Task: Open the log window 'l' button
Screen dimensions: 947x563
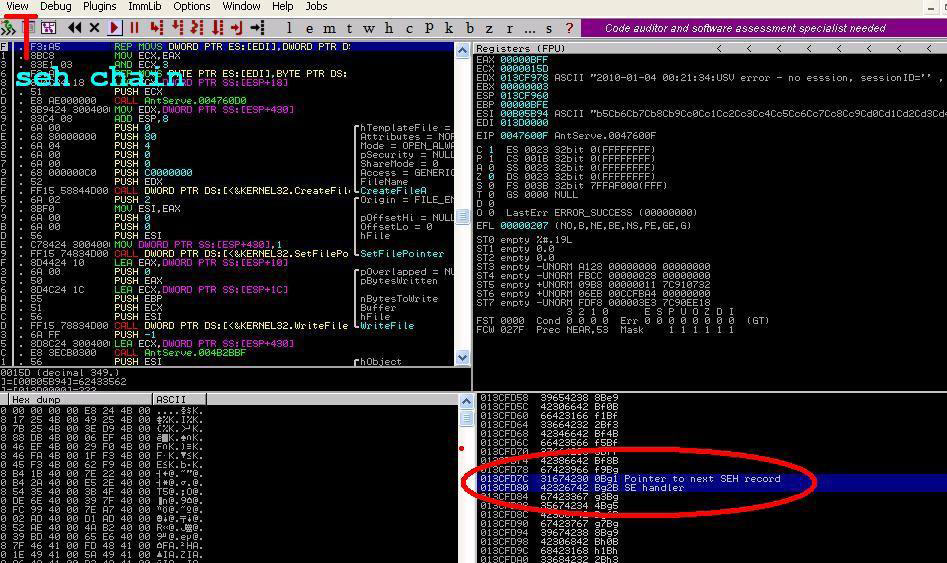Action: coord(289,28)
